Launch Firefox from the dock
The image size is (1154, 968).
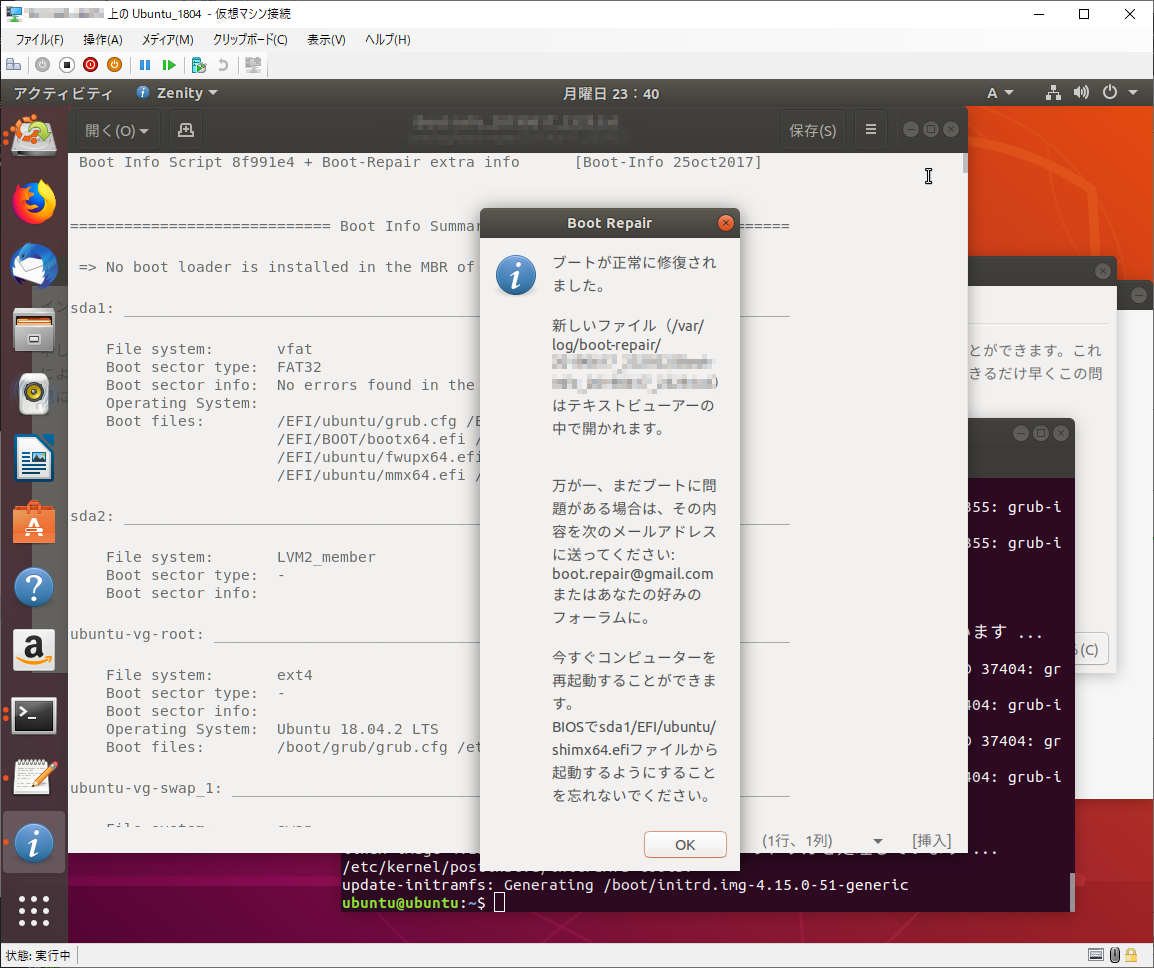[x=34, y=201]
